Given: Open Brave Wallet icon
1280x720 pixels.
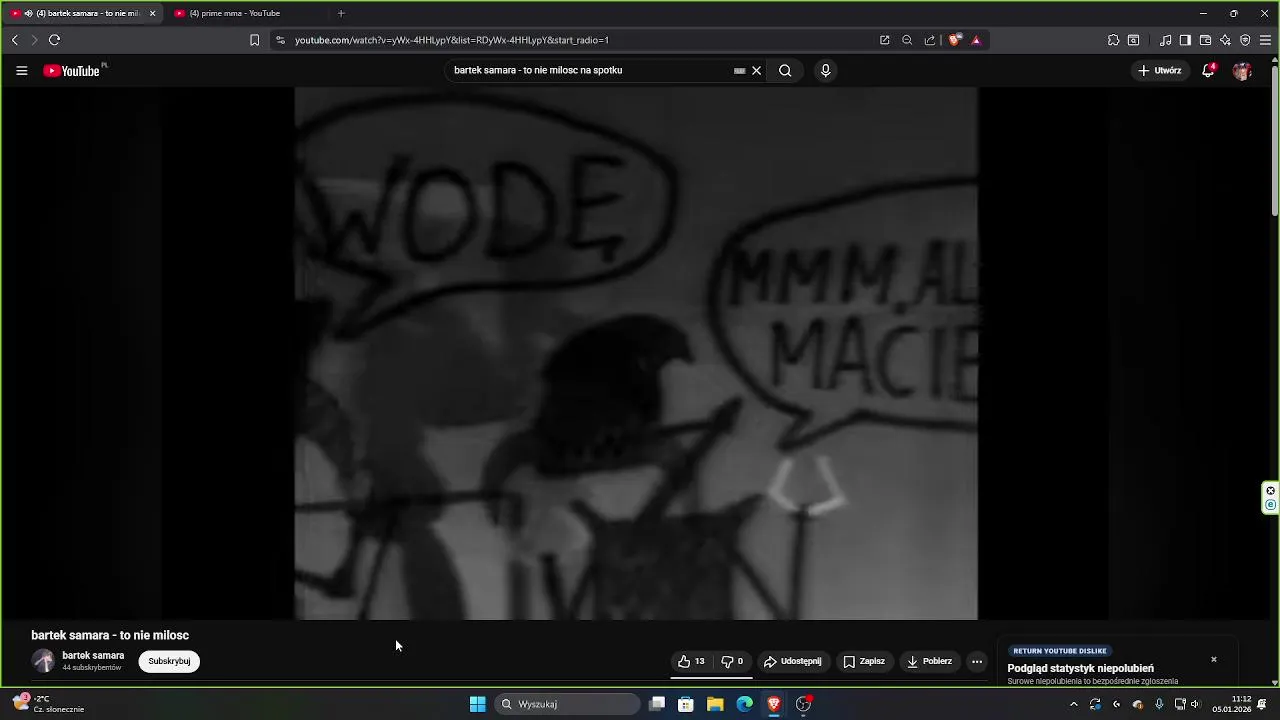Looking at the screenshot, I should (1205, 40).
